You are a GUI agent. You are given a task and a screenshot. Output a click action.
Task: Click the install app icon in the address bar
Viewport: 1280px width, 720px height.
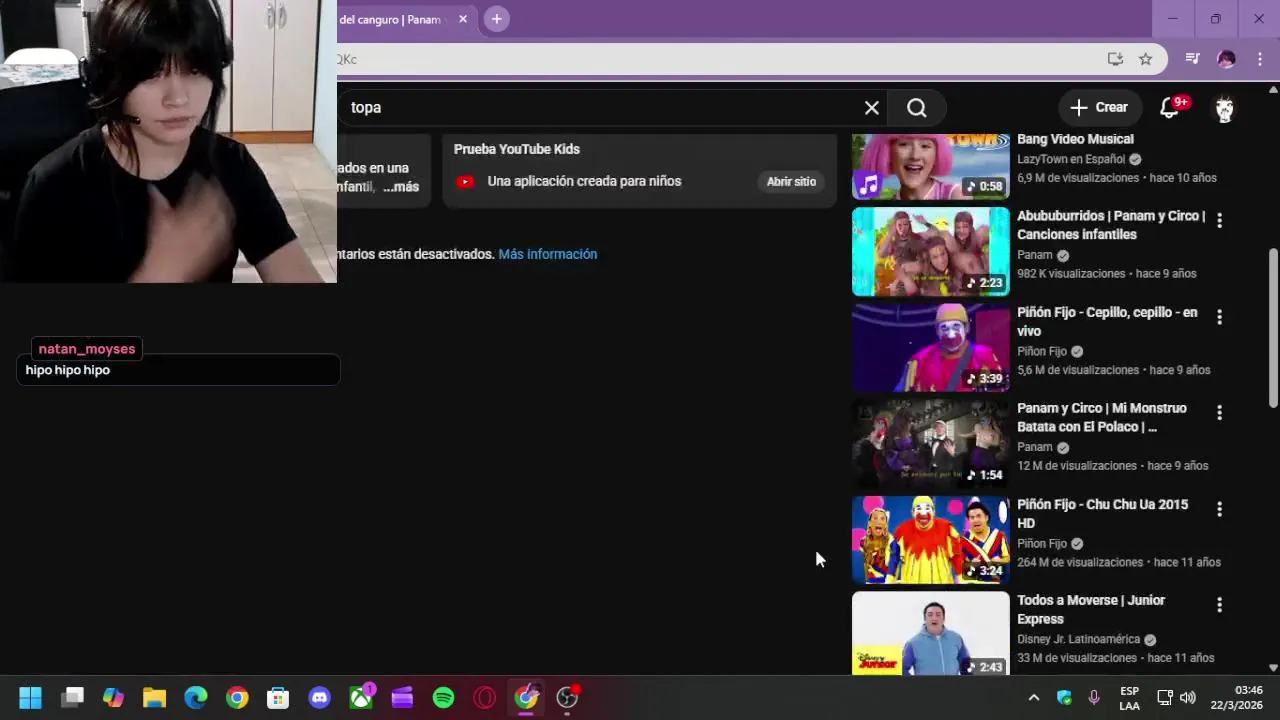coord(1115,59)
